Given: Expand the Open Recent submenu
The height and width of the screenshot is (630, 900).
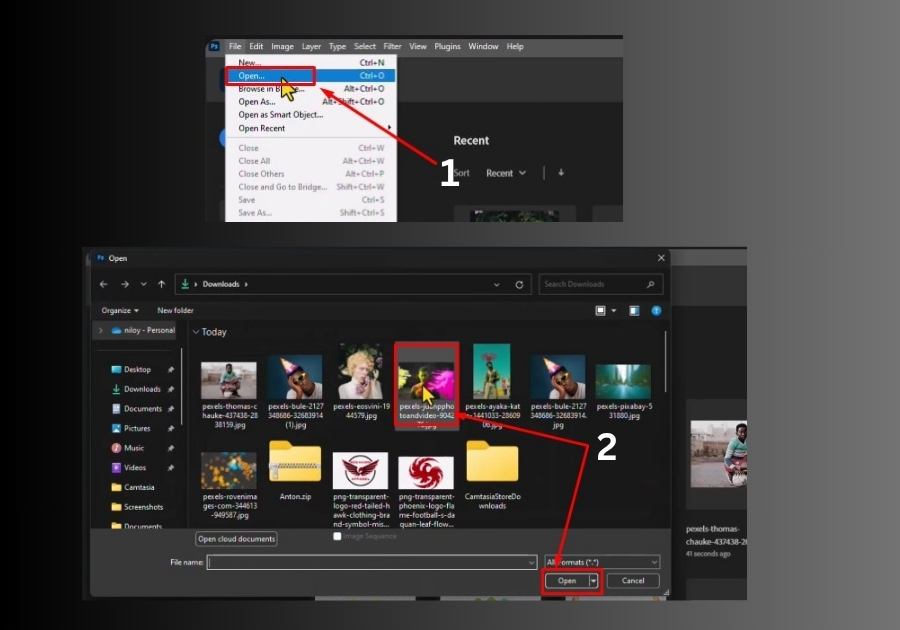Looking at the screenshot, I should coord(311,129).
